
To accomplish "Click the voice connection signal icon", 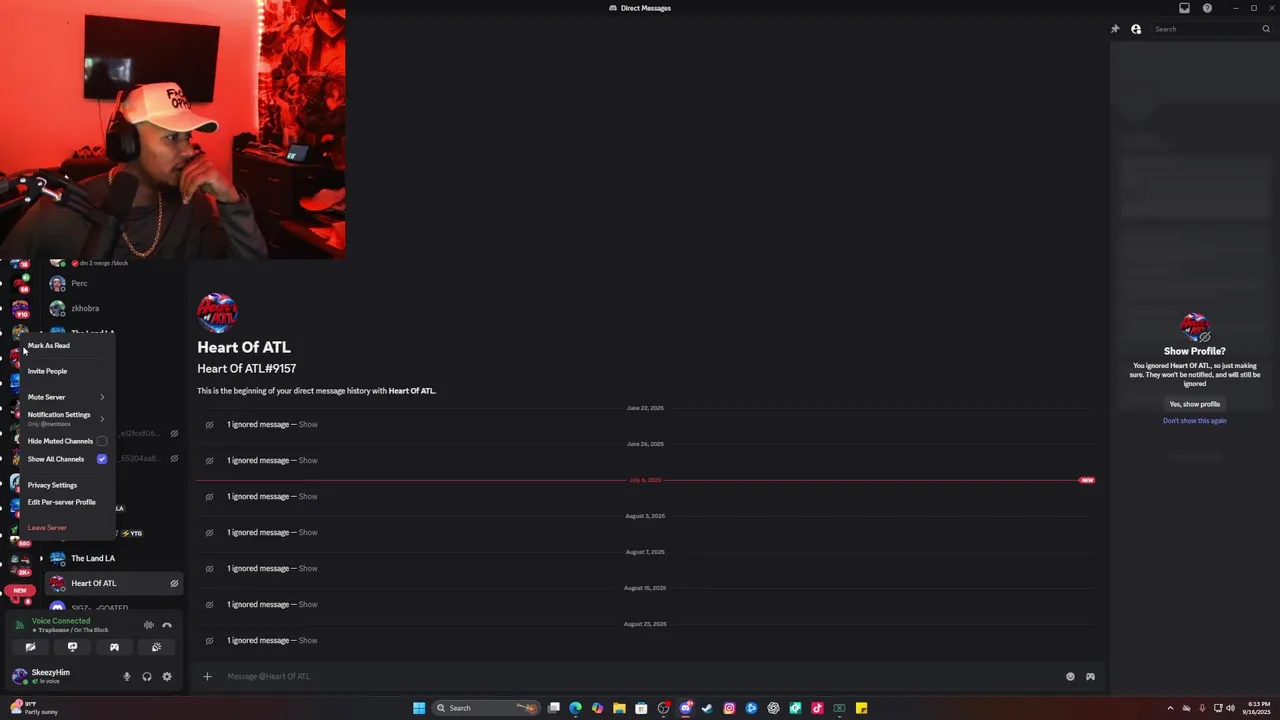I will coord(19,625).
